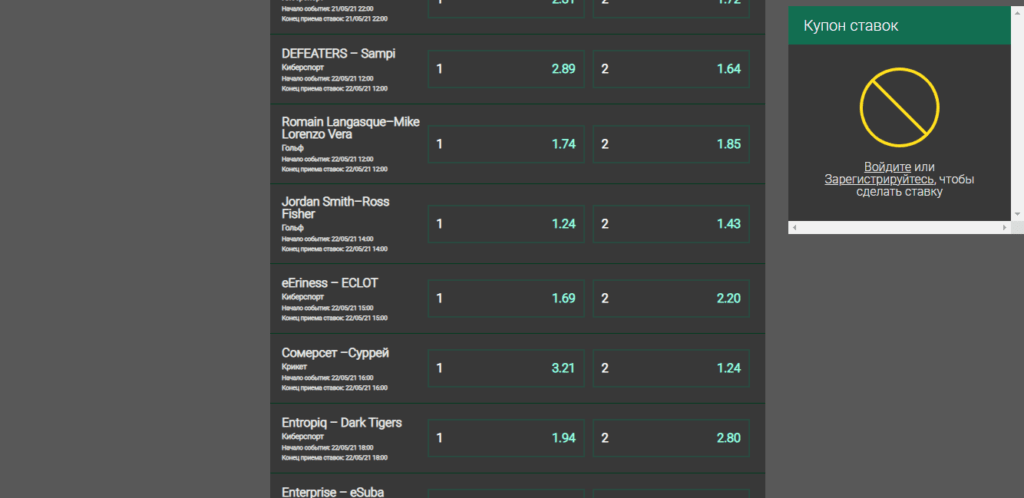Click the Крикет sport label
1024x498 pixels.
pos(294,367)
